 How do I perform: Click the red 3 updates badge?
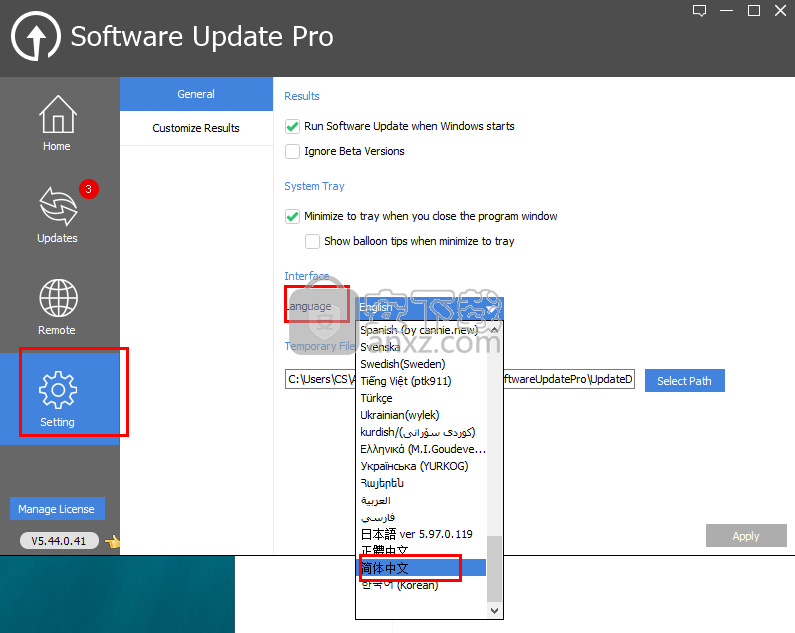click(89, 189)
